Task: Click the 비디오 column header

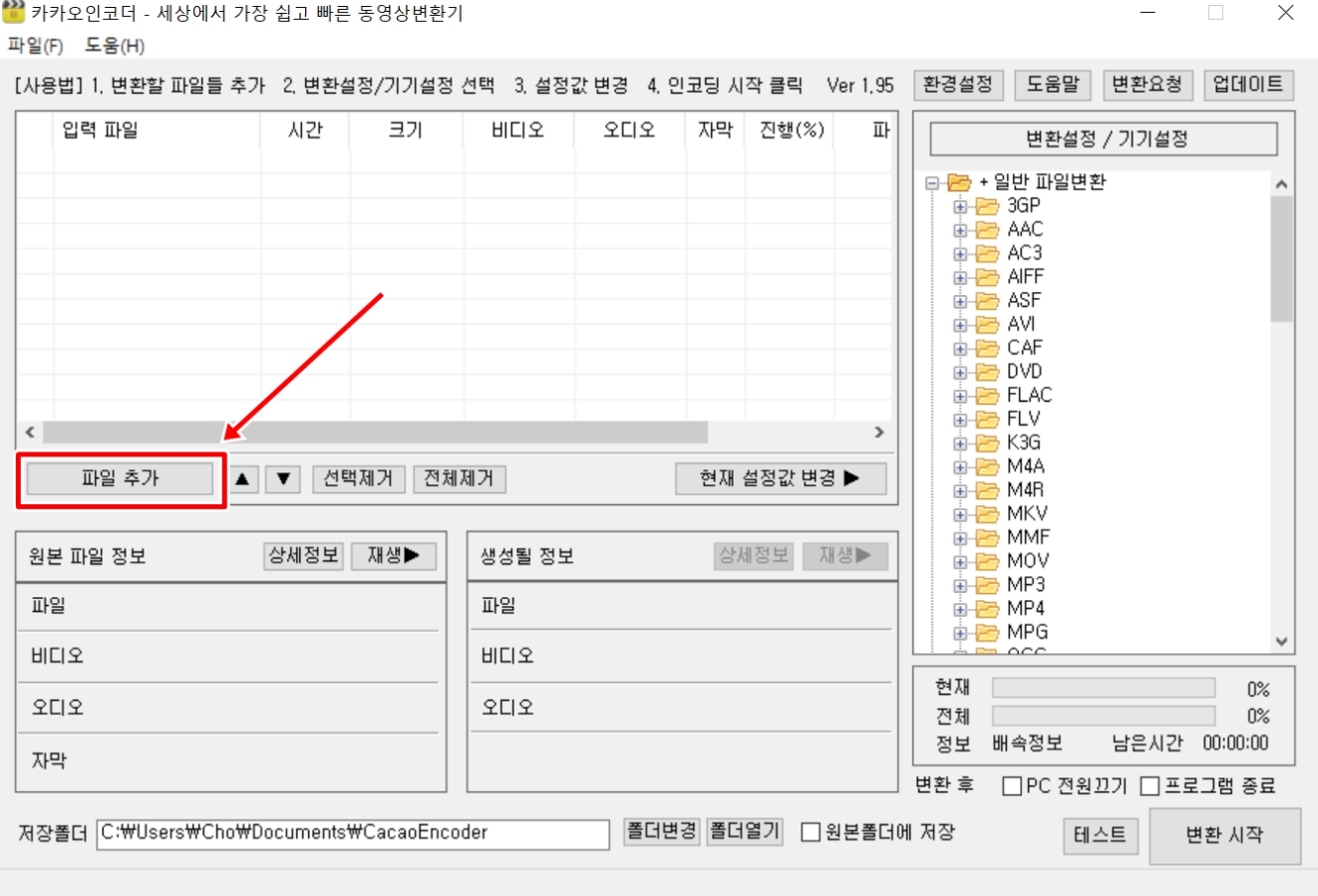Action: (518, 131)
